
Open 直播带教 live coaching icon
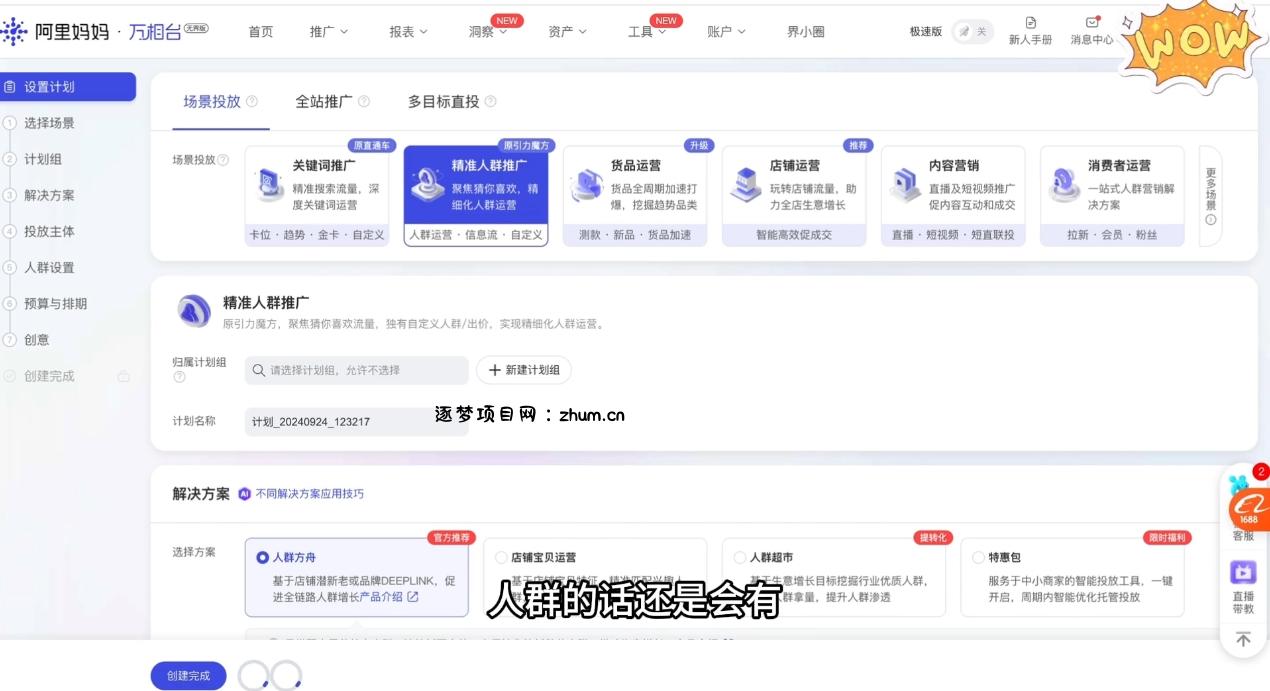(x=1243, y=573)
